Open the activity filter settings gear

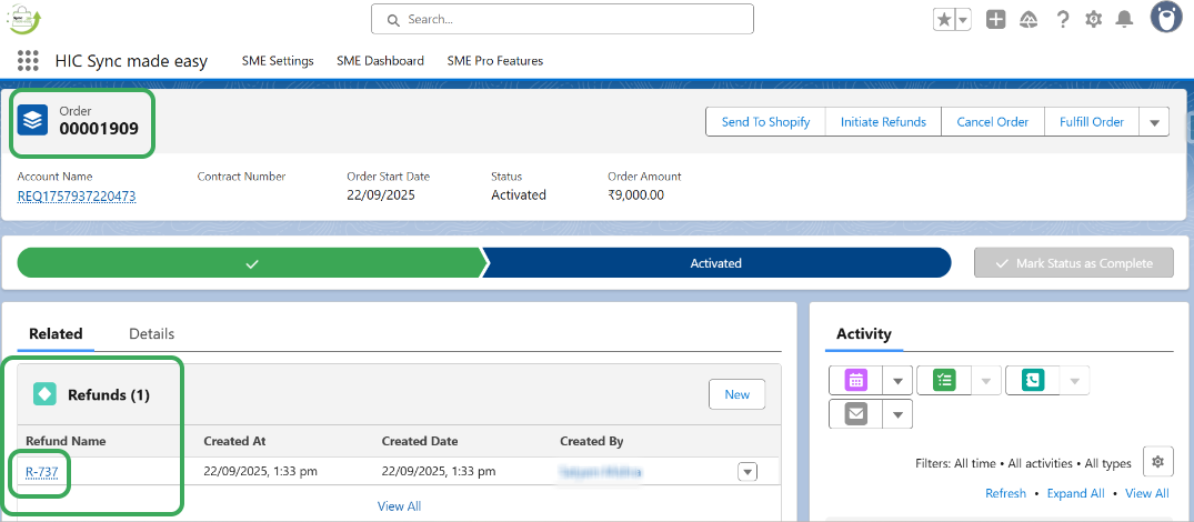pyautogui.click(x=1158, y=462)
